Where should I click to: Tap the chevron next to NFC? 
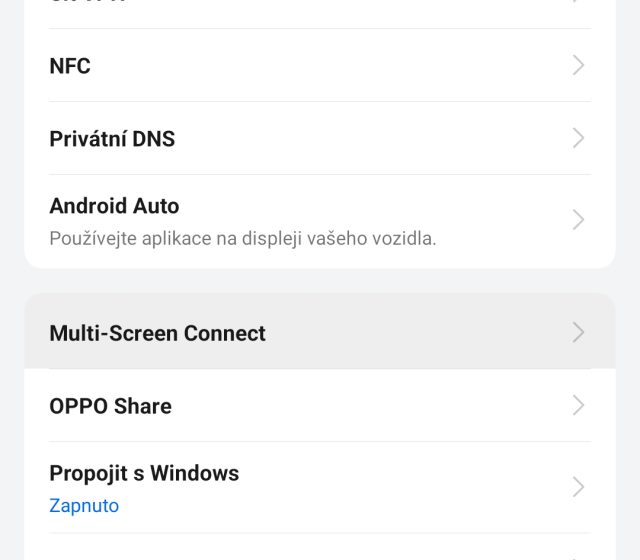click(x=578, y=66)
